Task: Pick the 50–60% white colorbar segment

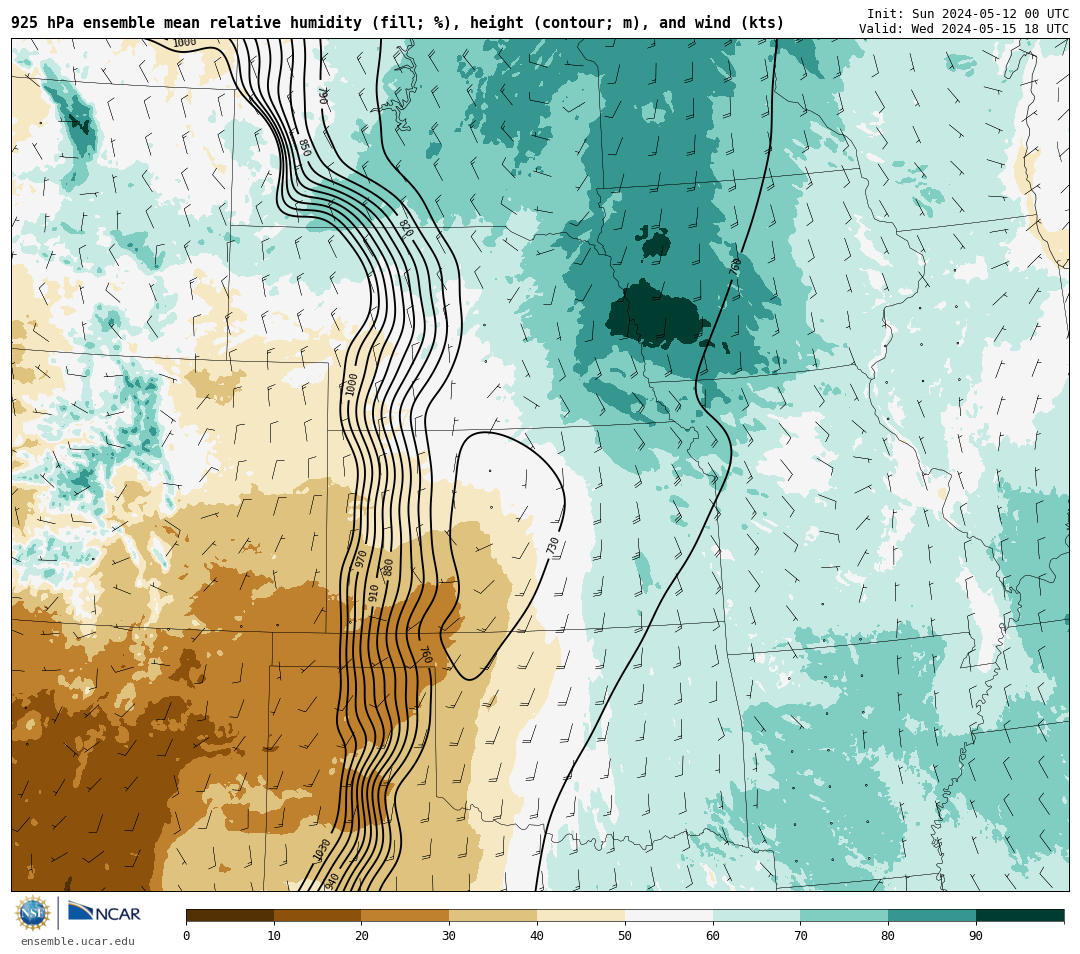Action: tap(669, 915)
